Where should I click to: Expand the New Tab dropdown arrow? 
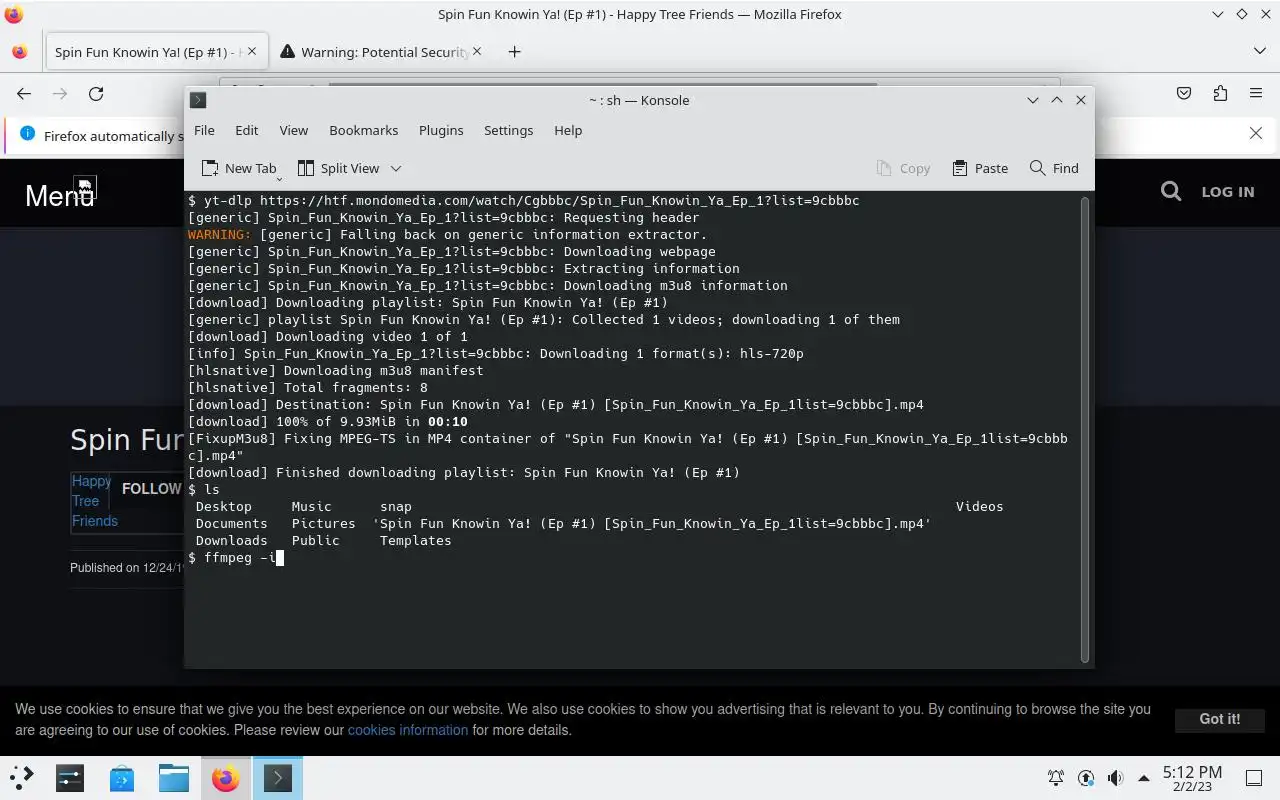click(x=279, y=177)
